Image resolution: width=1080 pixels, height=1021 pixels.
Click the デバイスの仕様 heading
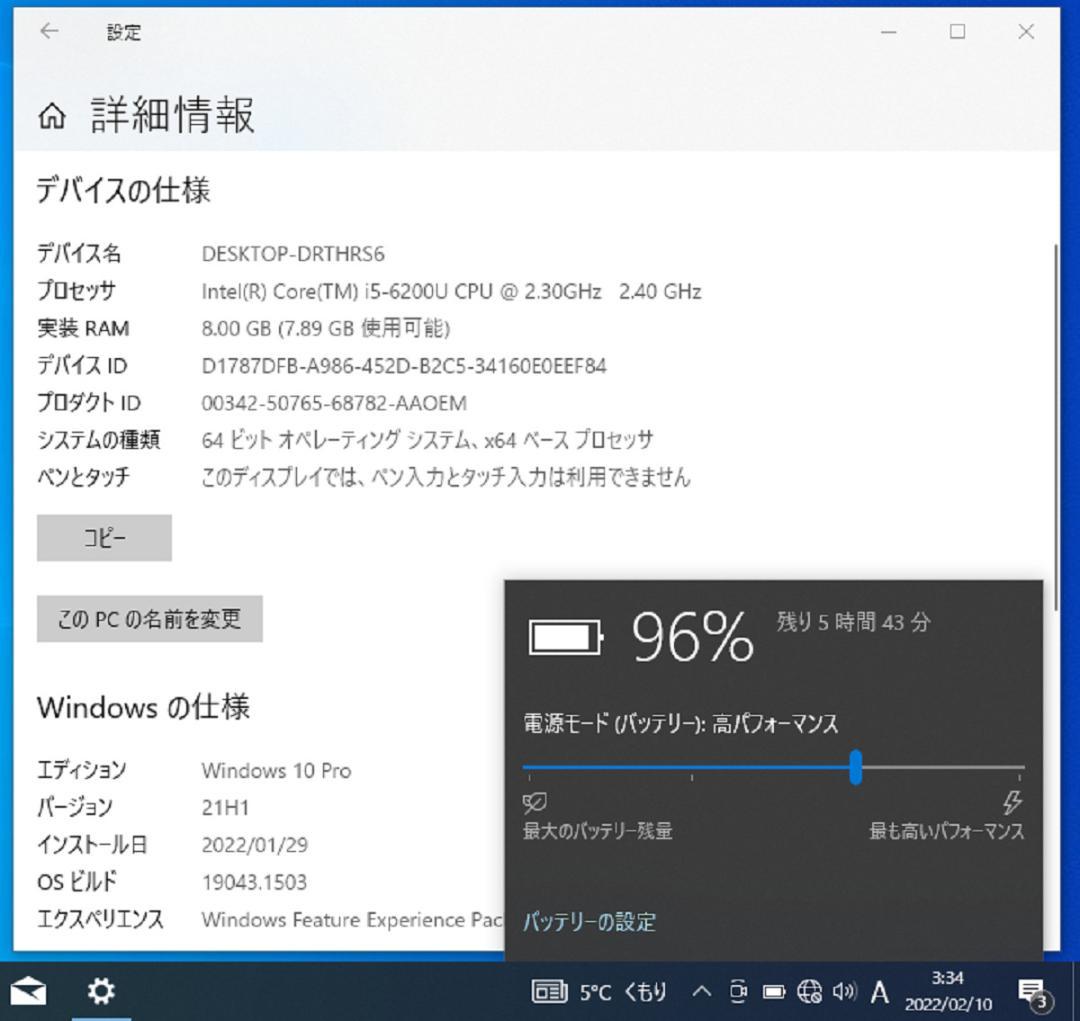click(123, 189)
